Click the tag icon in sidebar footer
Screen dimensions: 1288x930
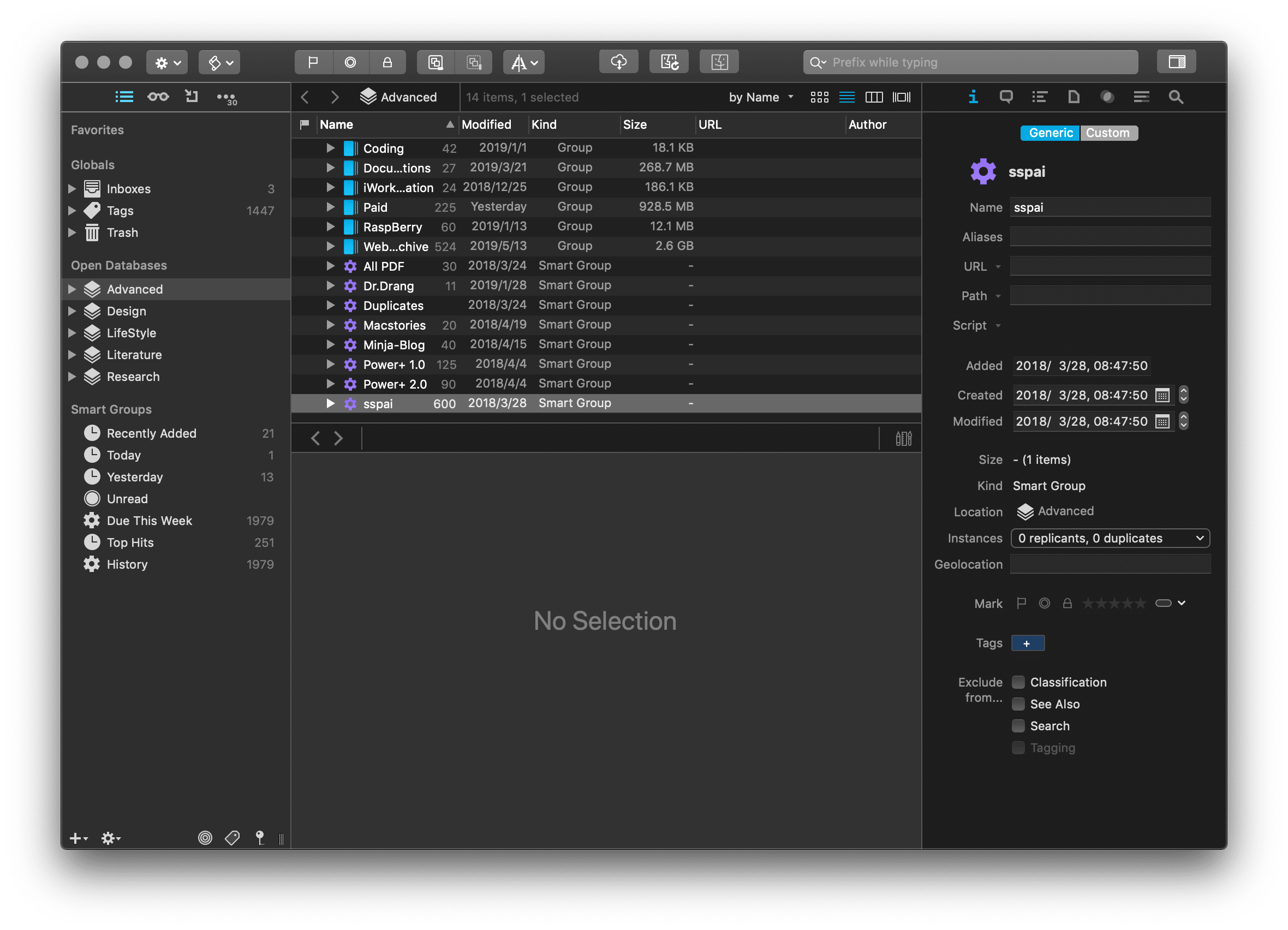pyautogui.click(x=232, y=837)
